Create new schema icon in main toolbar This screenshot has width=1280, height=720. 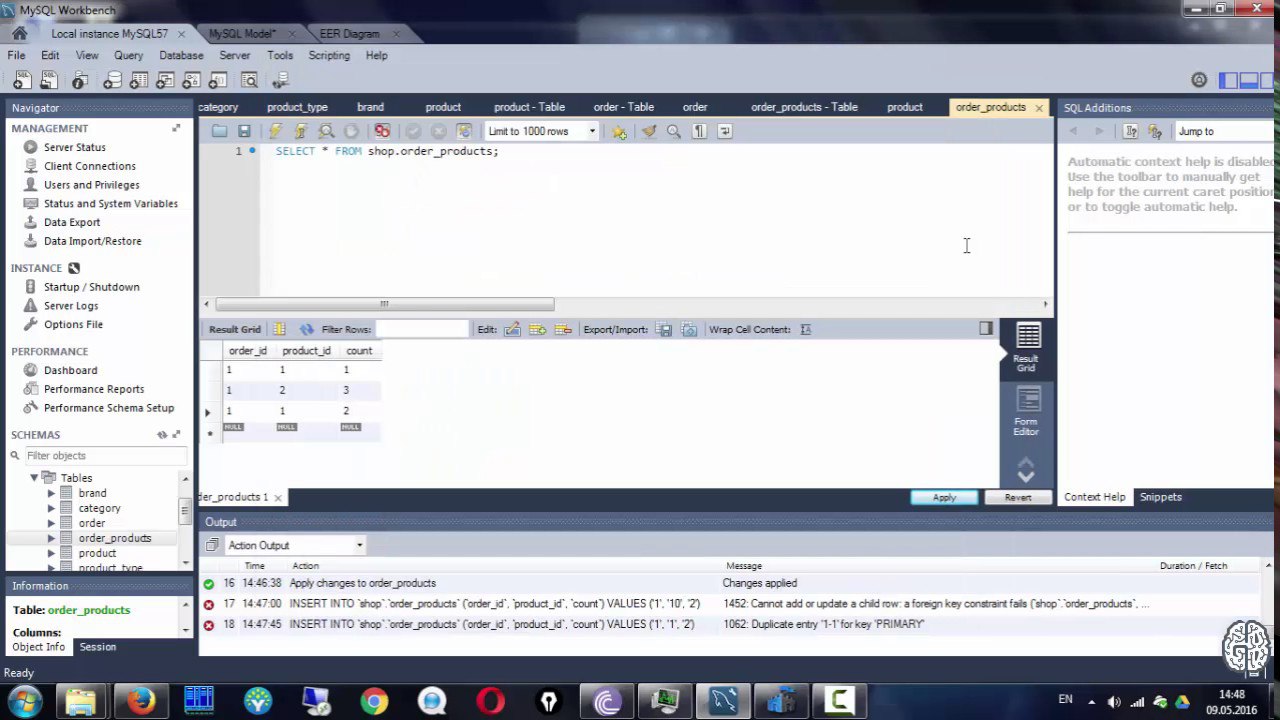click(112, 81)
